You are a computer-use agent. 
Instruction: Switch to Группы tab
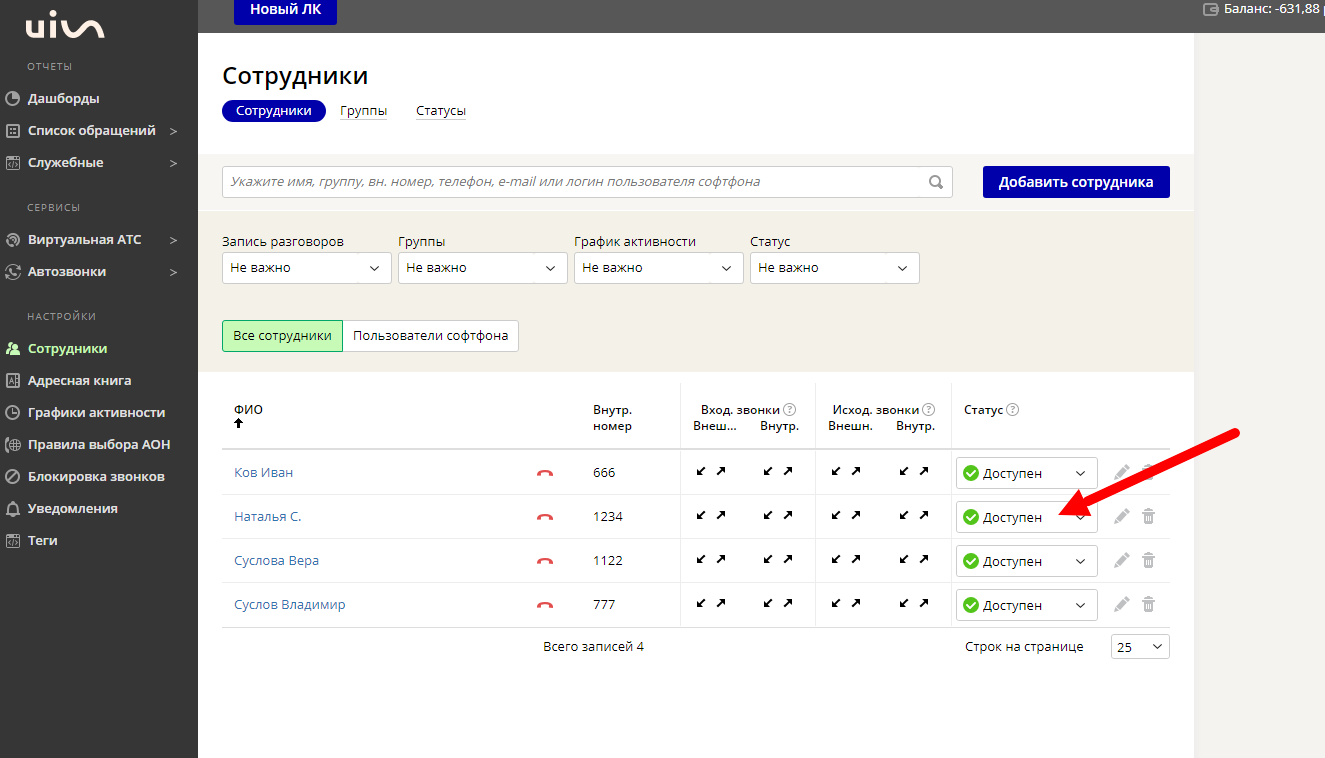(x=363, y=111)
